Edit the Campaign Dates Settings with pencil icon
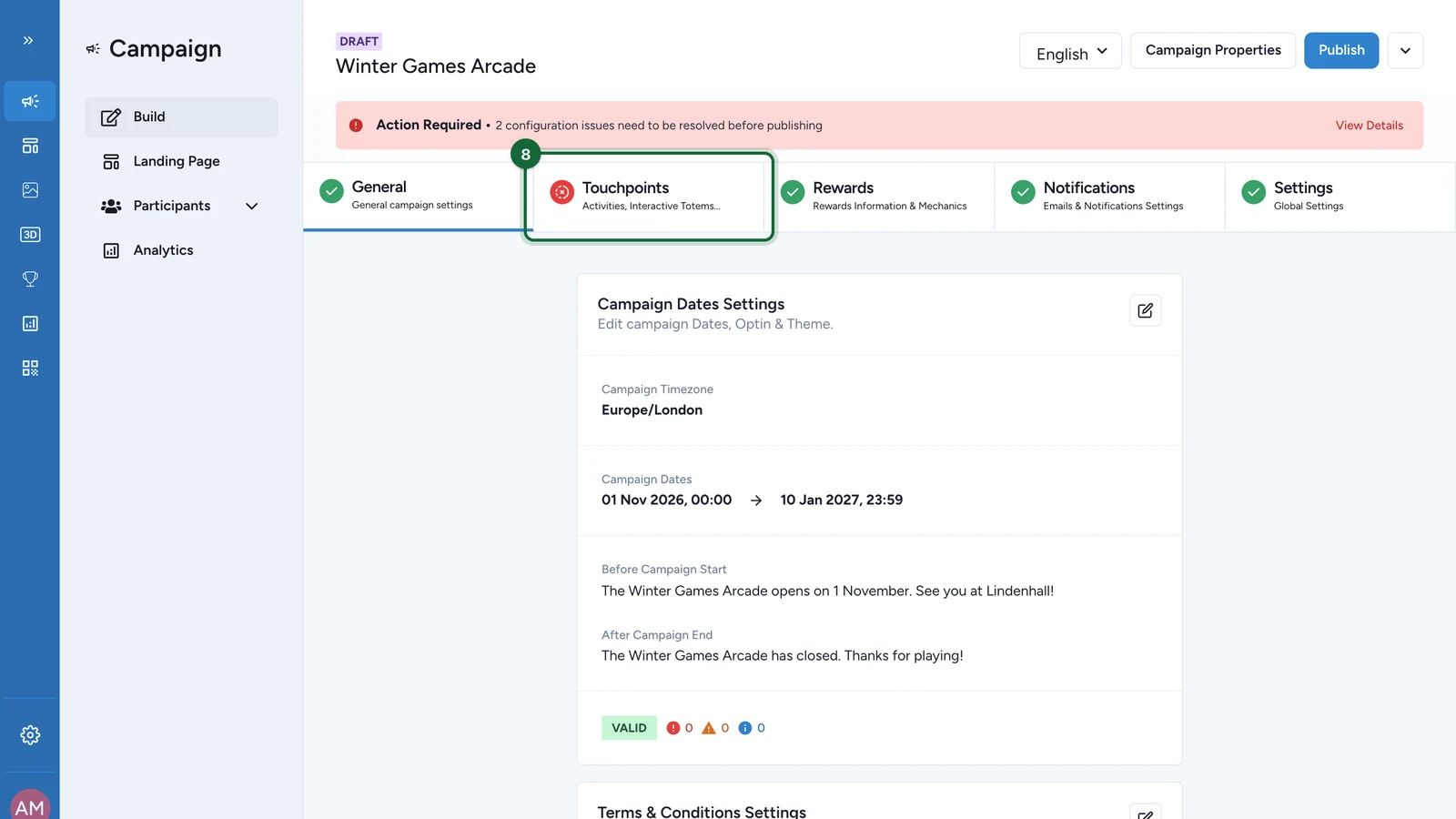This screenshot has height=819, width=1456. pyautogui.click(x=1145, y=310)
